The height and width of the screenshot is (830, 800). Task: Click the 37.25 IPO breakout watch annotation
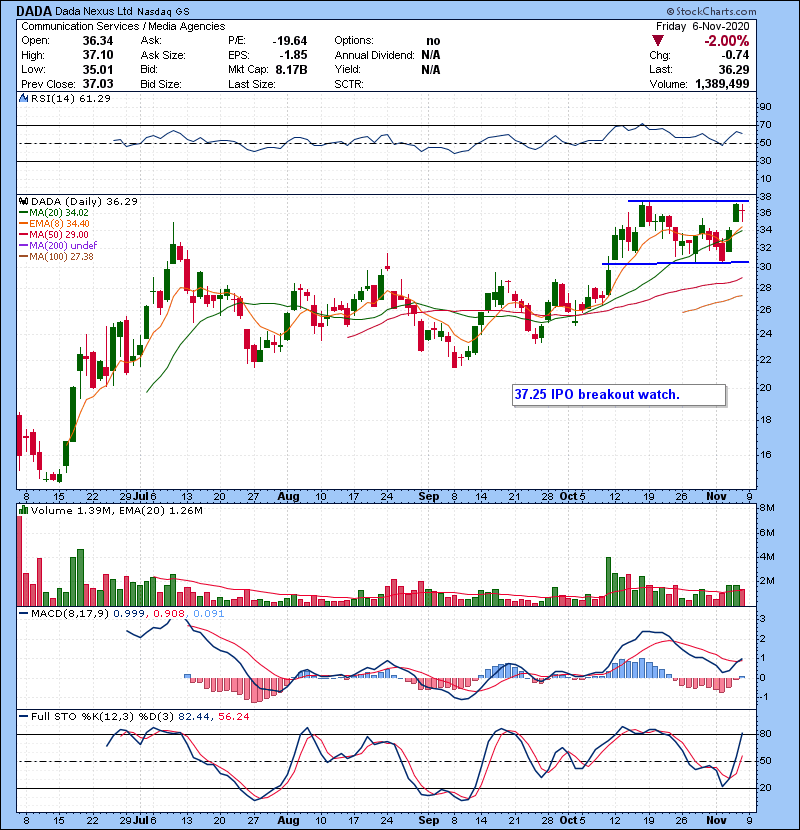[x=619, y=395]
